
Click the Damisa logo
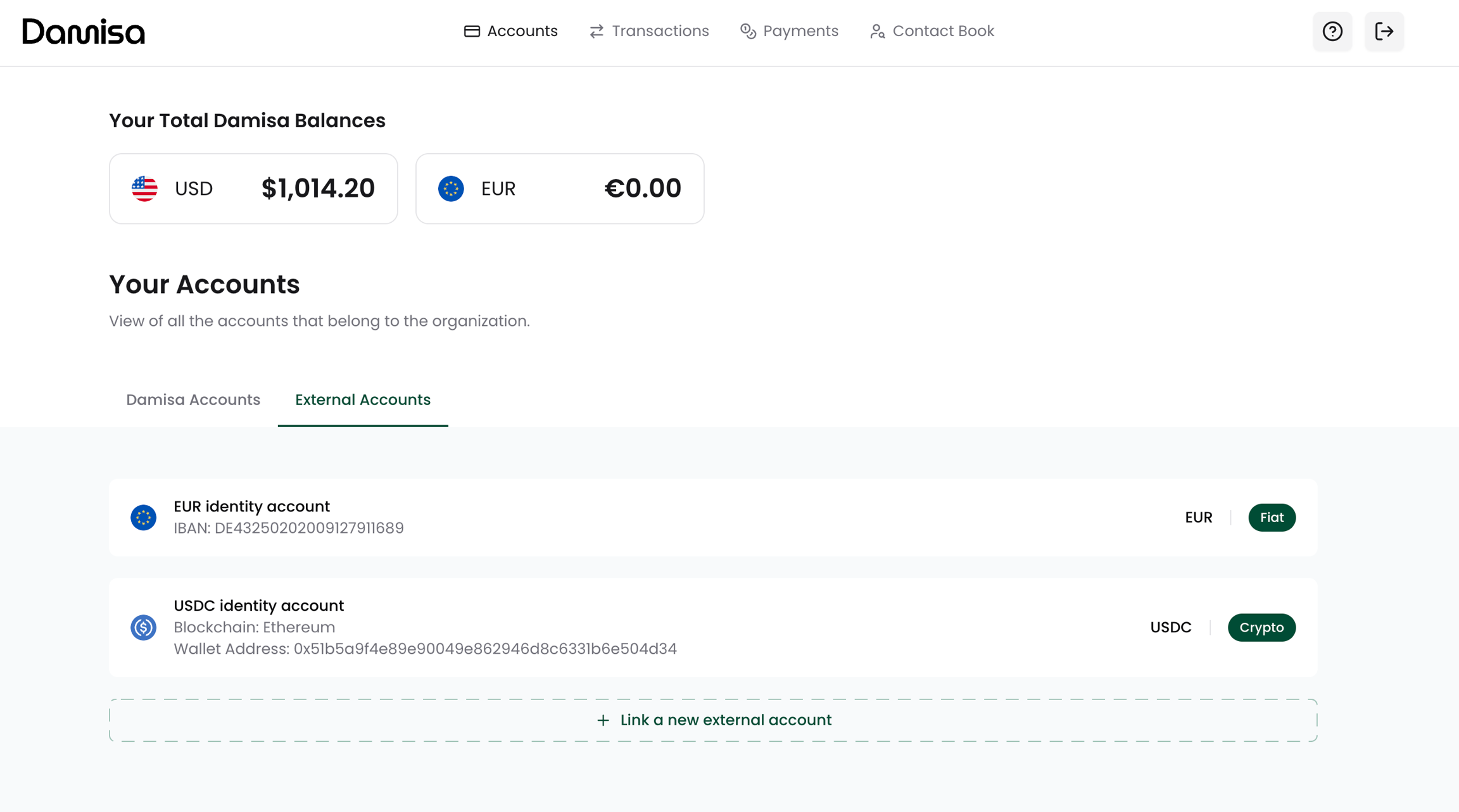[84, 31]
